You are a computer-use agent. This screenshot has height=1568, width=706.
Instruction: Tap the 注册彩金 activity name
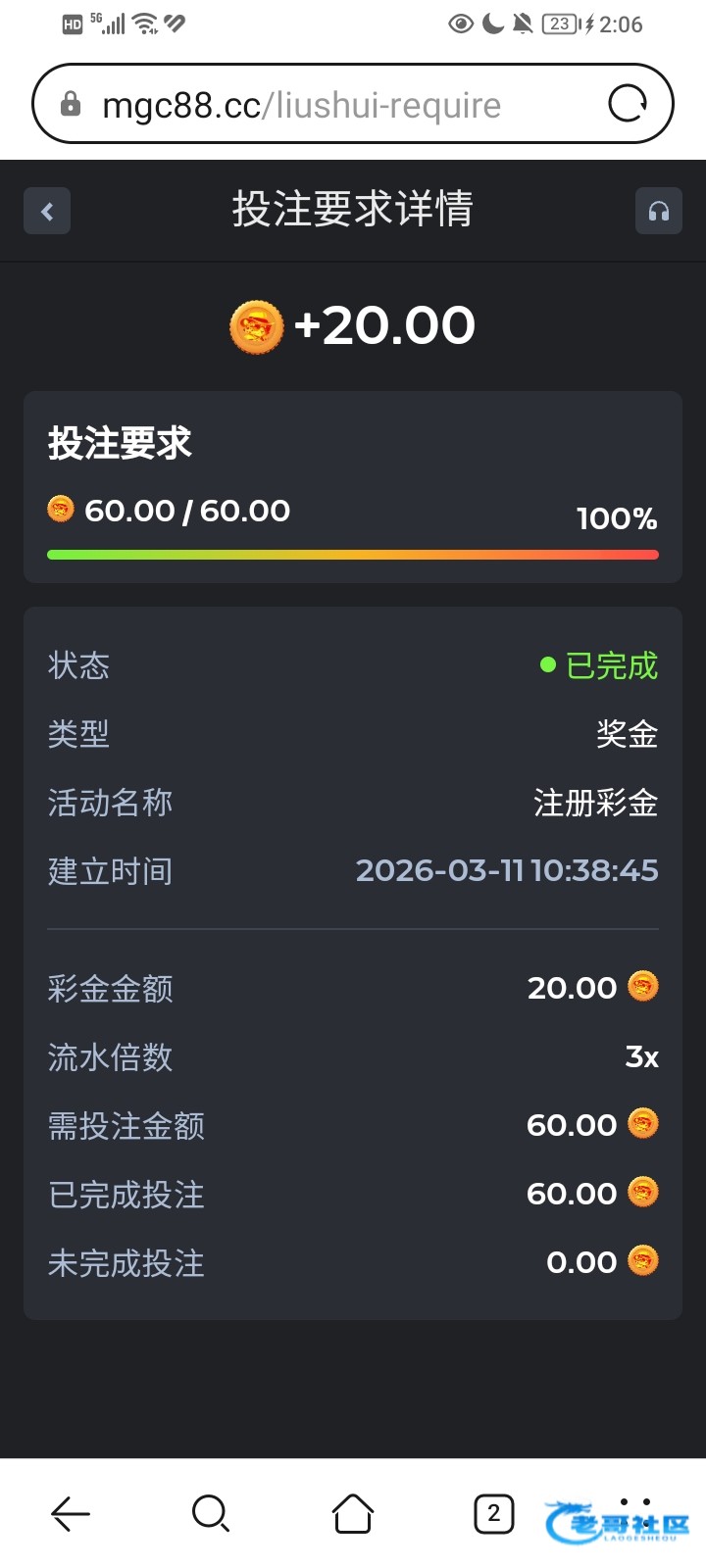pos(595,804)
